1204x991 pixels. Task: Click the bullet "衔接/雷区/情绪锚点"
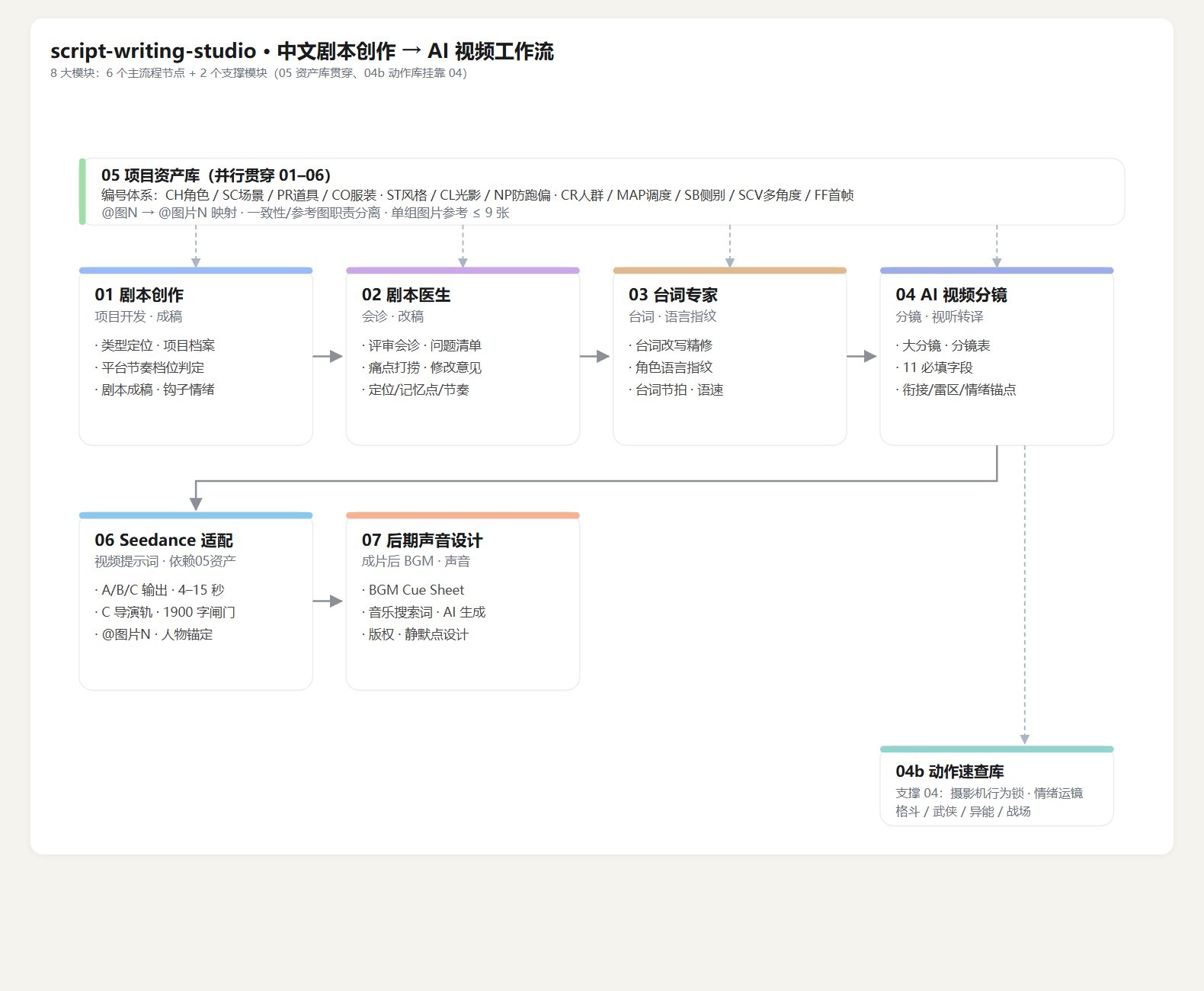956,390
